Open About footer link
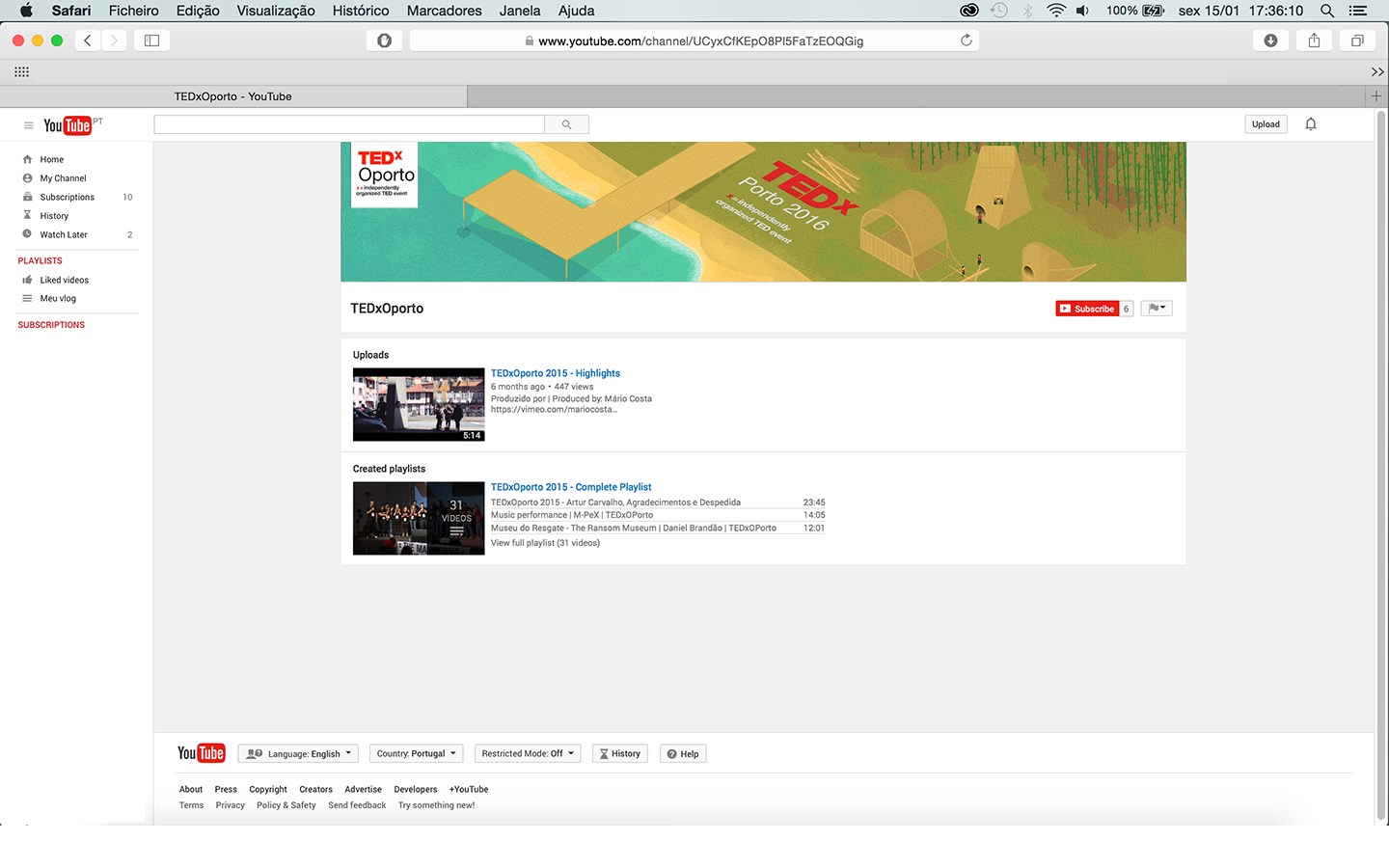The width and height of the screenshot is (1389, 868). pyautogui.click(x=191, y=789)
